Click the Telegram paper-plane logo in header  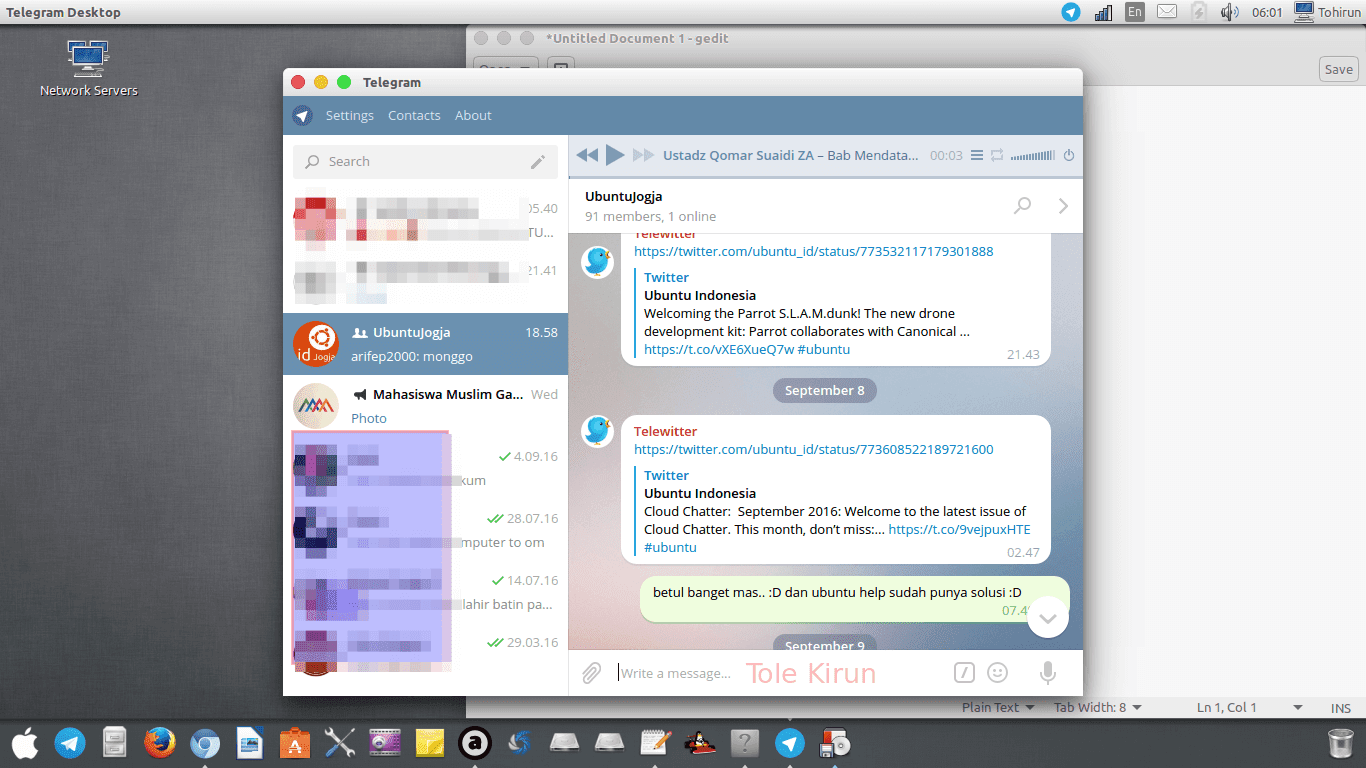tap(302, 115)
